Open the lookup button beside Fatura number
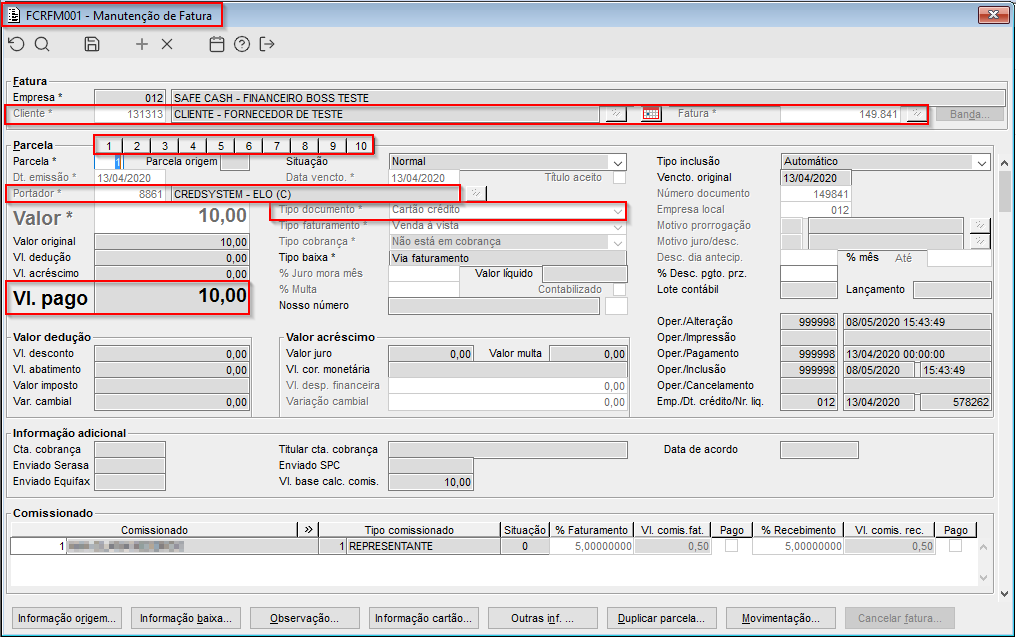 point(916,114)
